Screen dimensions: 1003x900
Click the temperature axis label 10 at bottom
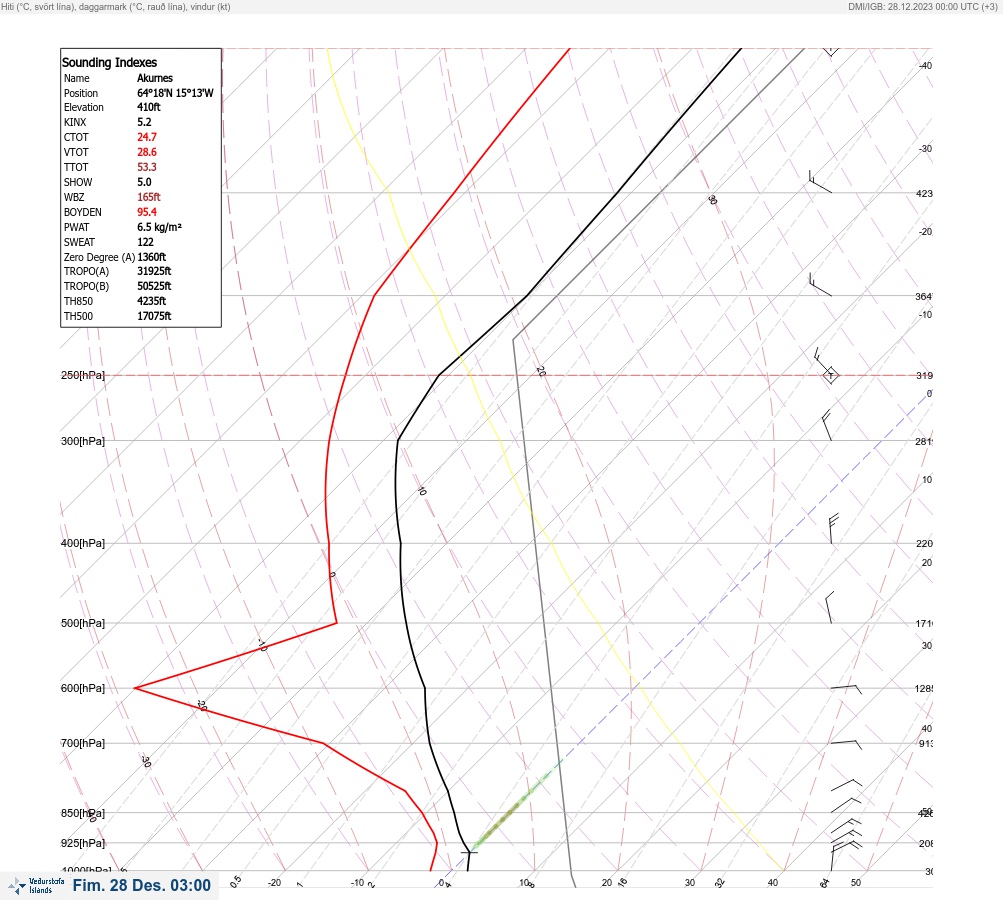[x=523, y=883]
